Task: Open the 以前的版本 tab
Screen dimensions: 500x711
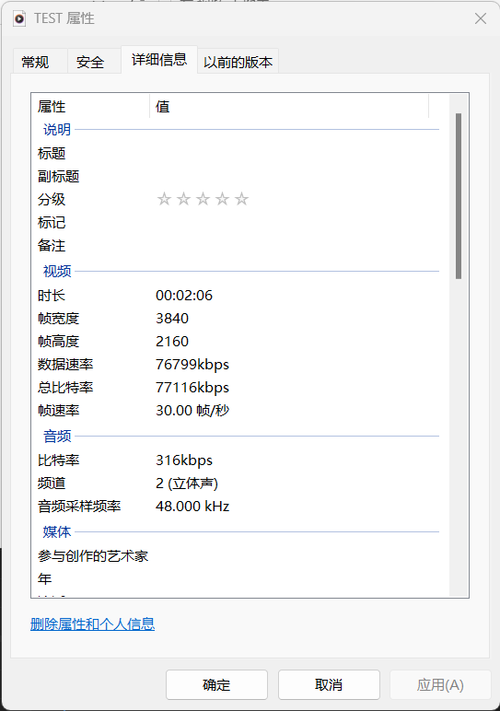Action: coord(238,62)
